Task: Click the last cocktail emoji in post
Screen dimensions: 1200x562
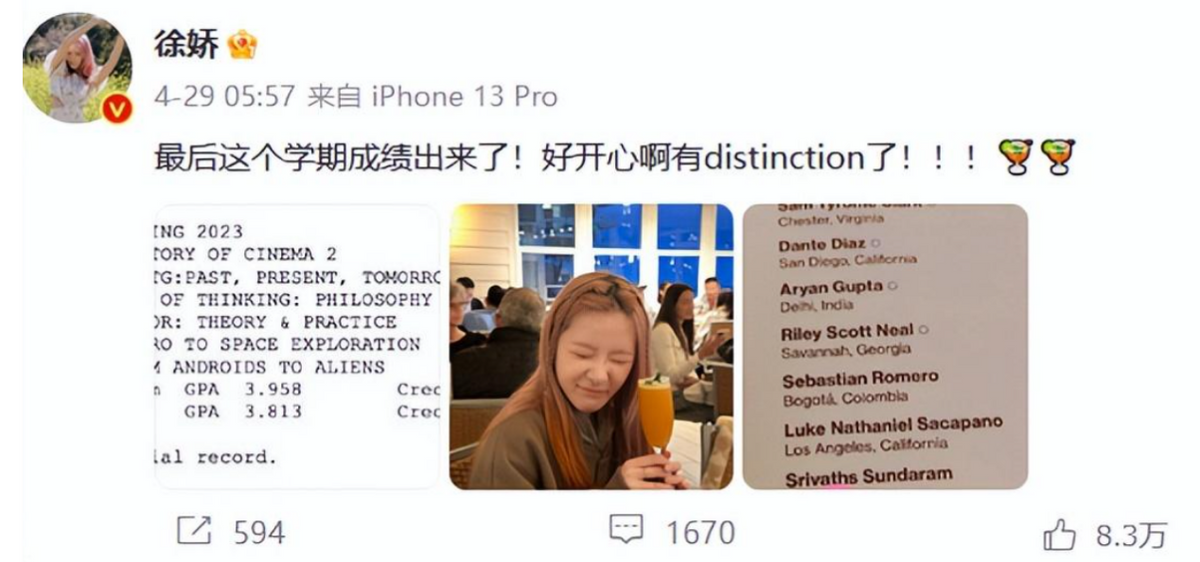Action: click(1056, 157)
